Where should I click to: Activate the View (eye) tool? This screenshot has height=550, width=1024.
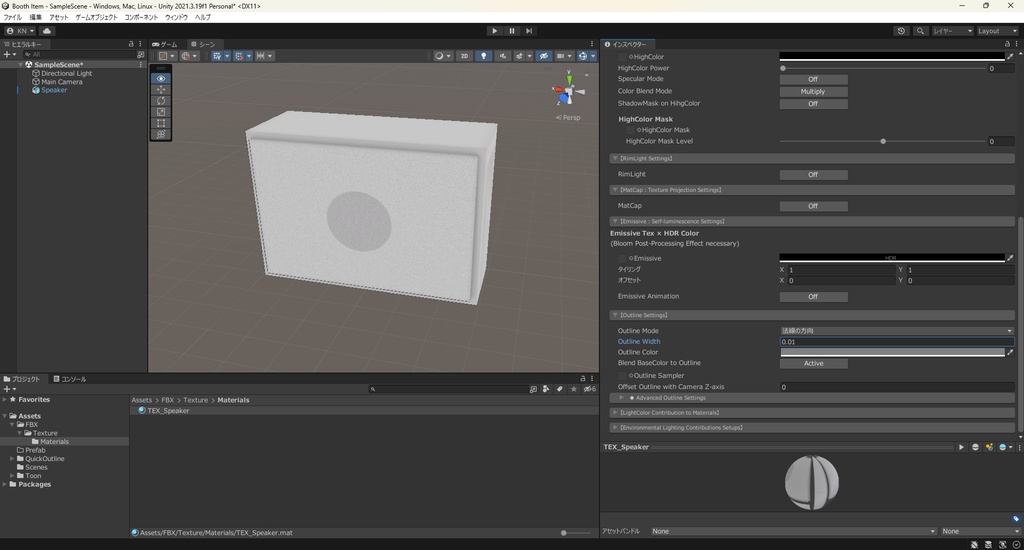coord(161,78)
